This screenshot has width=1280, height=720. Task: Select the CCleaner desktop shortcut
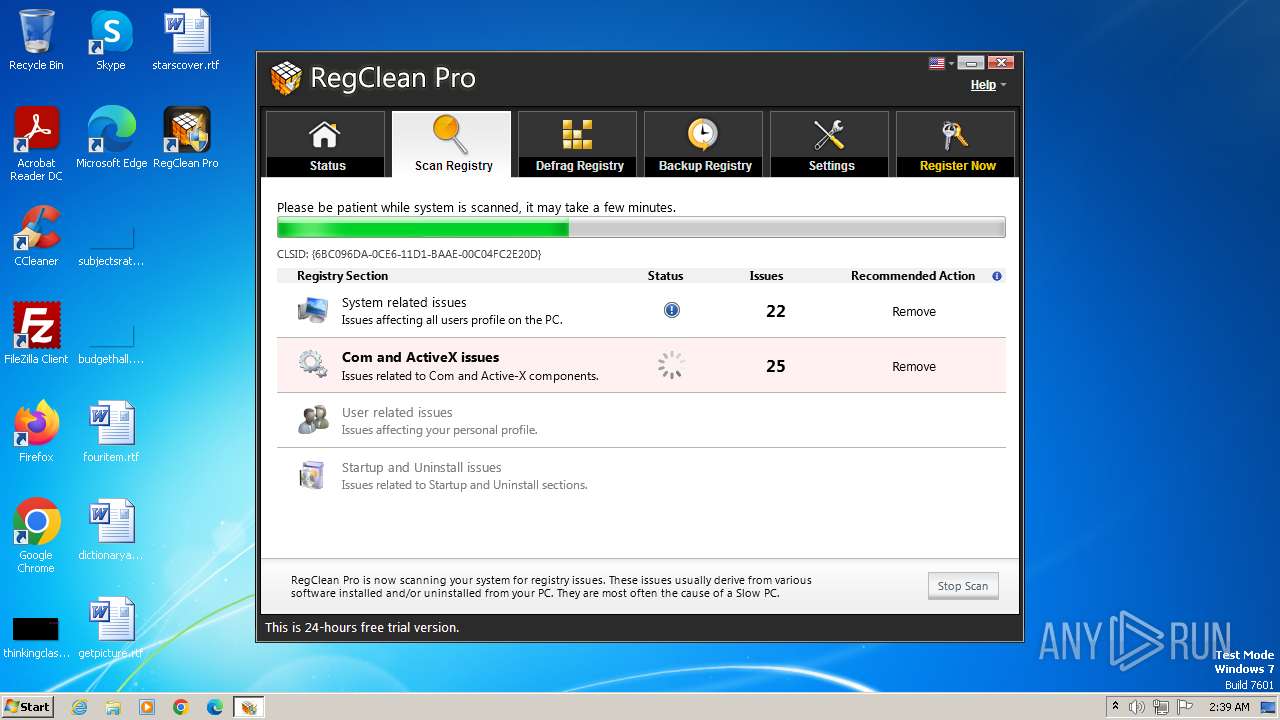click(36, 236)
